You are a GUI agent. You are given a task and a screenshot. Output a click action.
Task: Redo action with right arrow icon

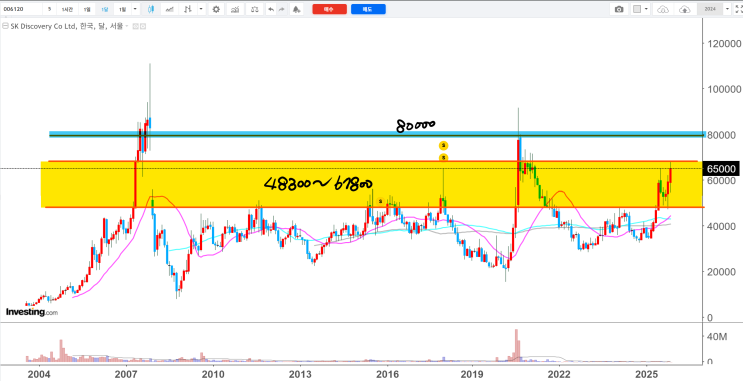point(281,9)
